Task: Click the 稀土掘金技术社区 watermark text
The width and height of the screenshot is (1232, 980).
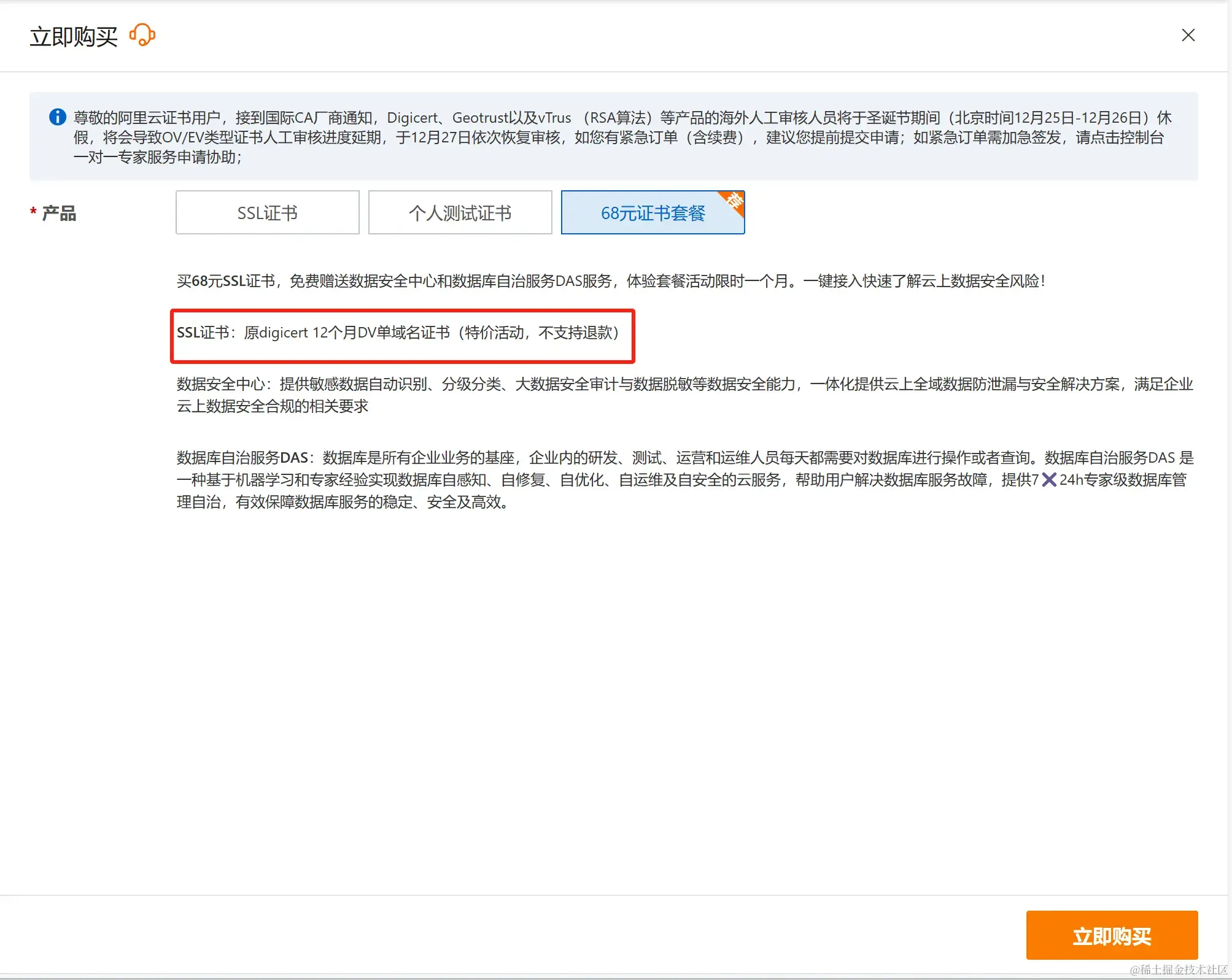Action: coord(1179,970)
